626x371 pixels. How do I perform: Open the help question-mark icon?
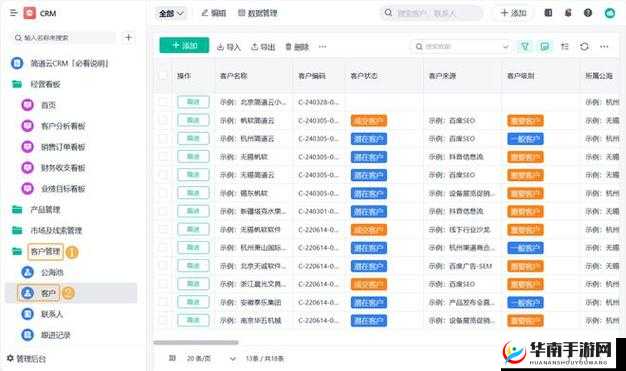coord(588,13)
